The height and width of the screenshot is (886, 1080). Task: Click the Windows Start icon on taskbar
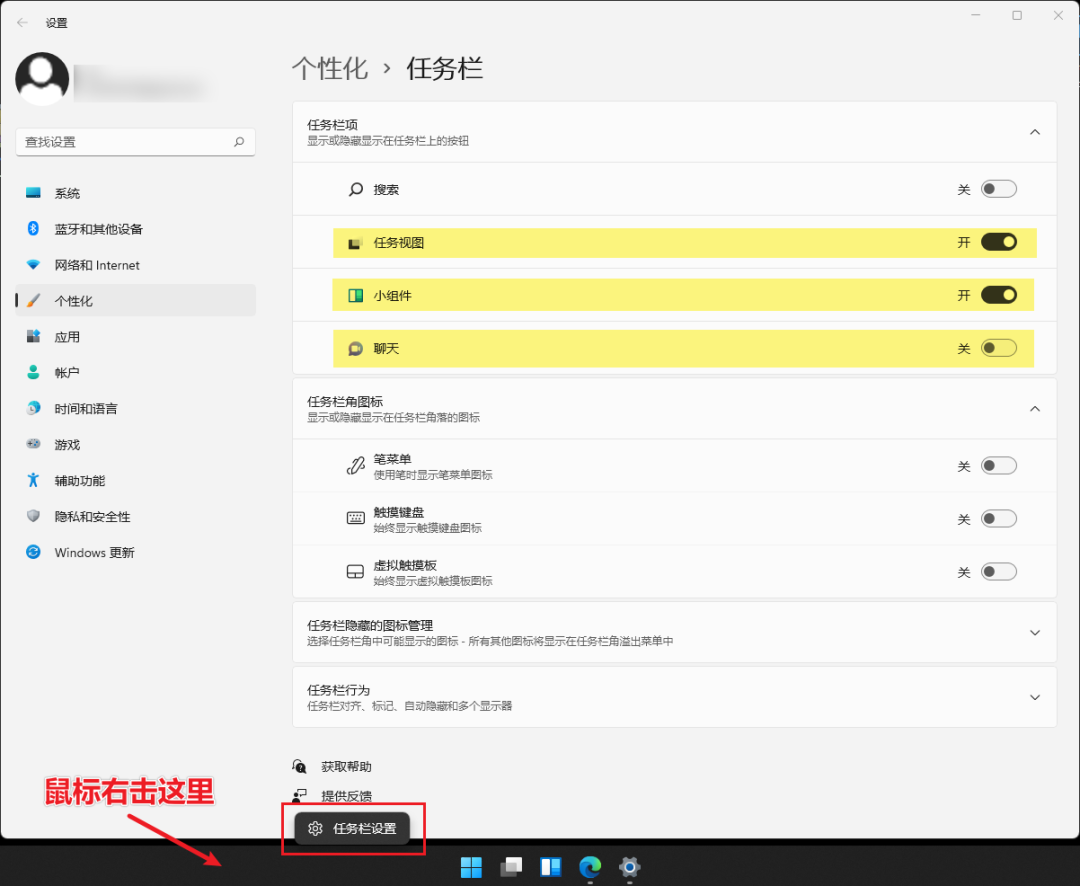[470, 866]
